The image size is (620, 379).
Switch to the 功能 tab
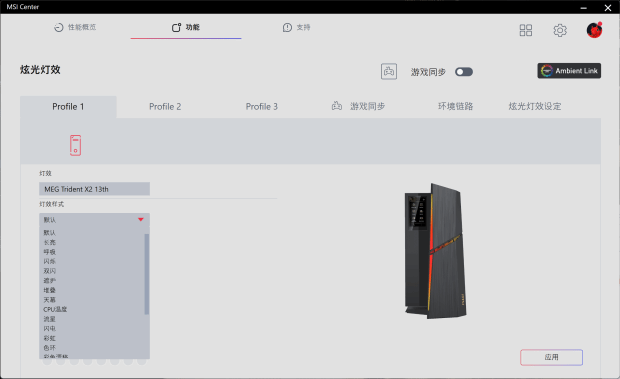tap(186, 27)
